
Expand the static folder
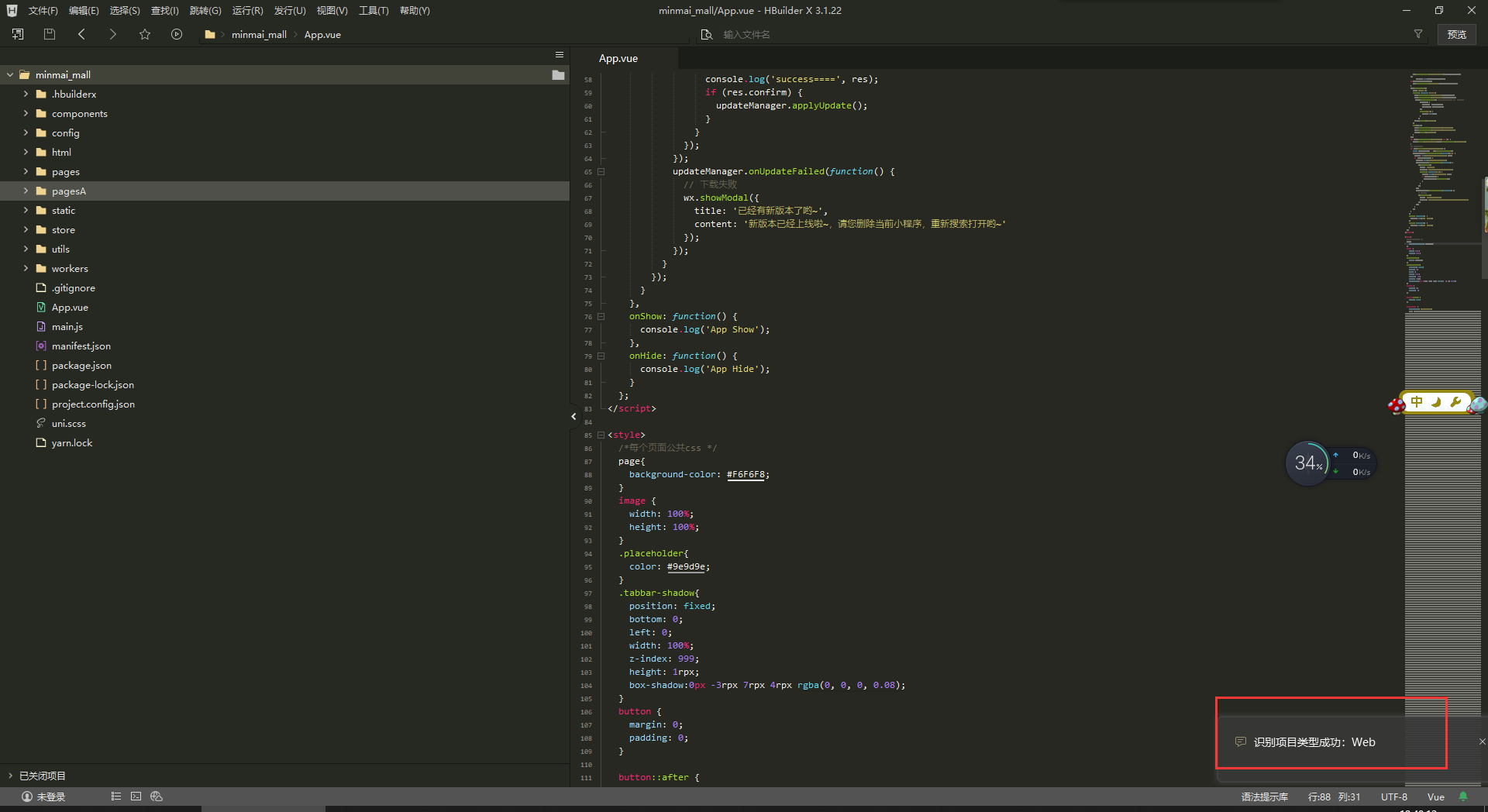click(26, 210)
